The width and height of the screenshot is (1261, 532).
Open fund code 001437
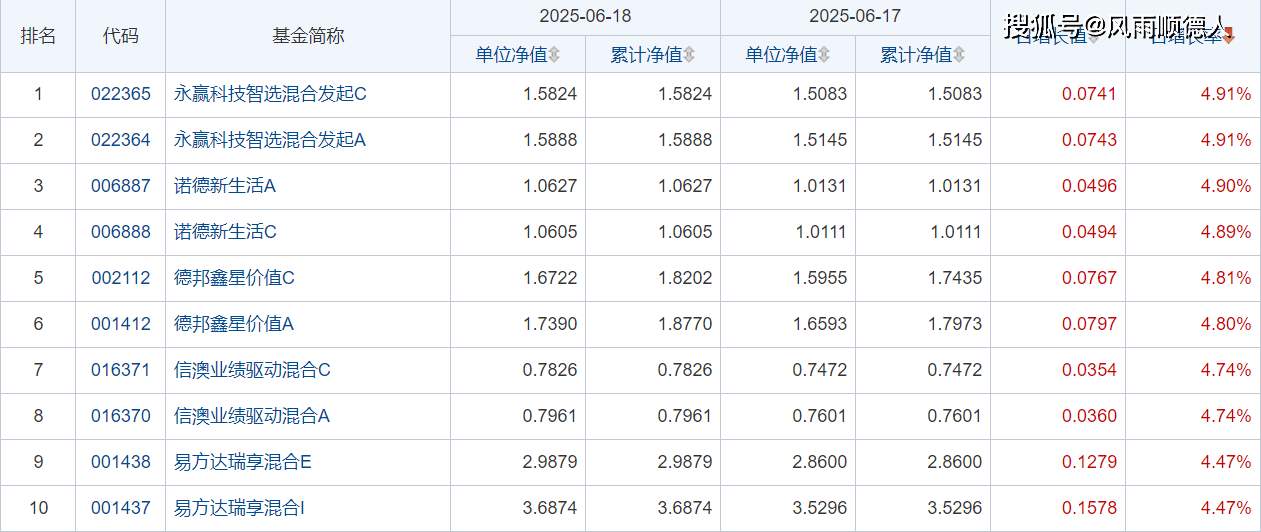coord(121,508)
